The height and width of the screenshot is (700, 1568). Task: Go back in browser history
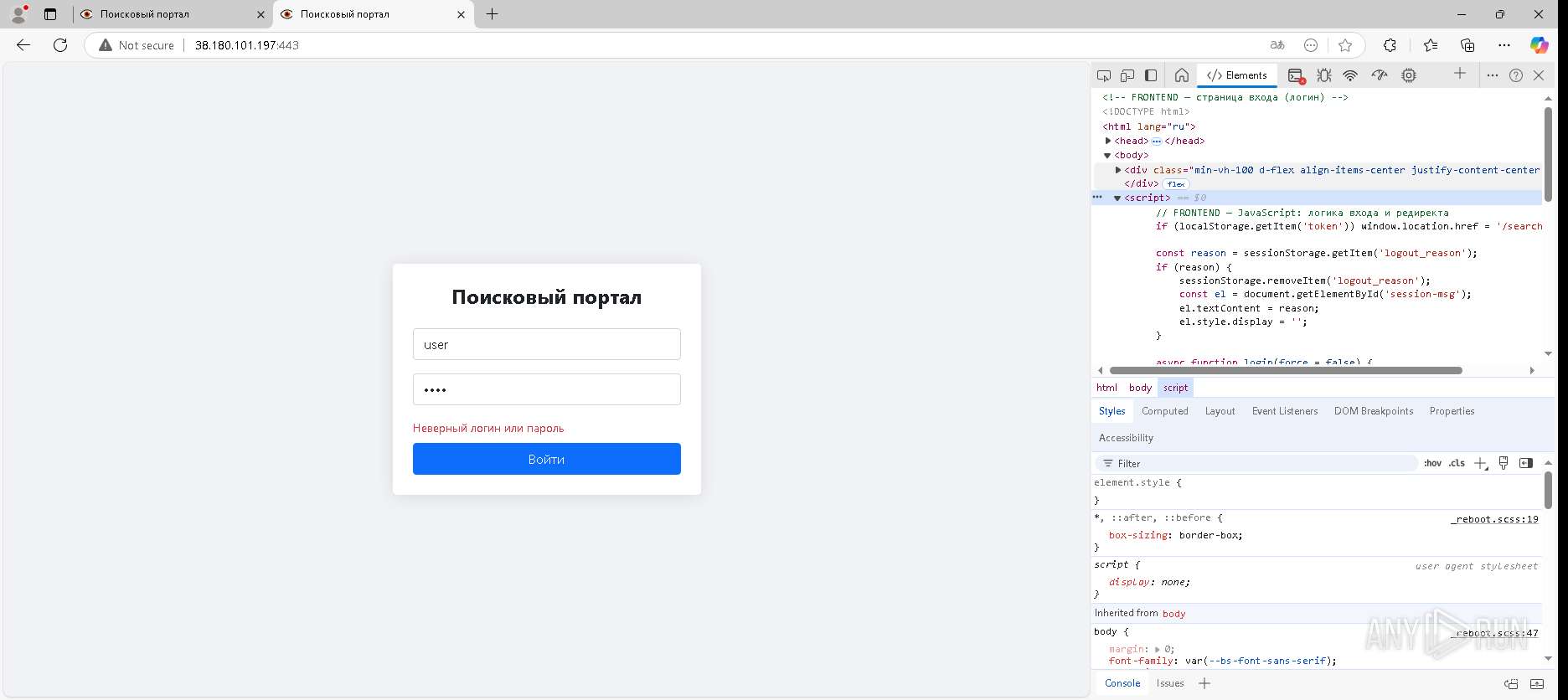click(x=23, y=45)
